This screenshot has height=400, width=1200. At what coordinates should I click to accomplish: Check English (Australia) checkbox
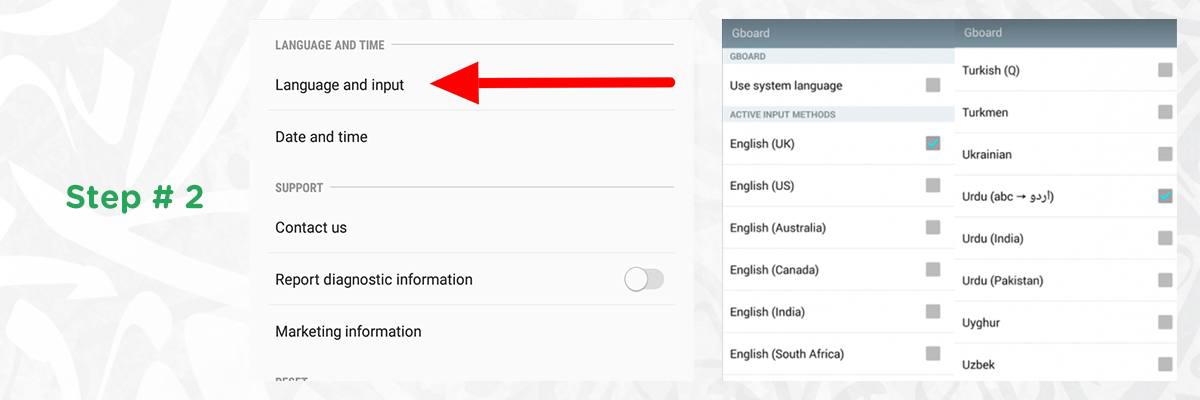[x=933, y=228]
